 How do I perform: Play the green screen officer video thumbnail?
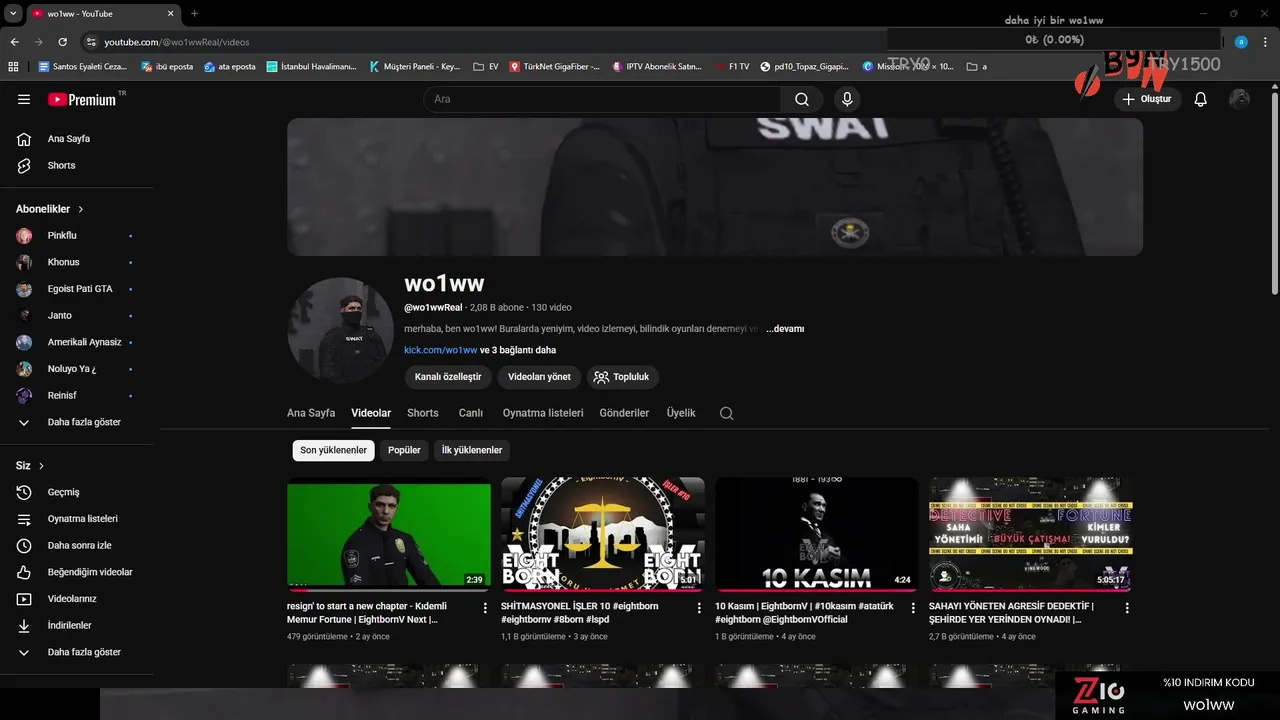click(x=389, y=533)
